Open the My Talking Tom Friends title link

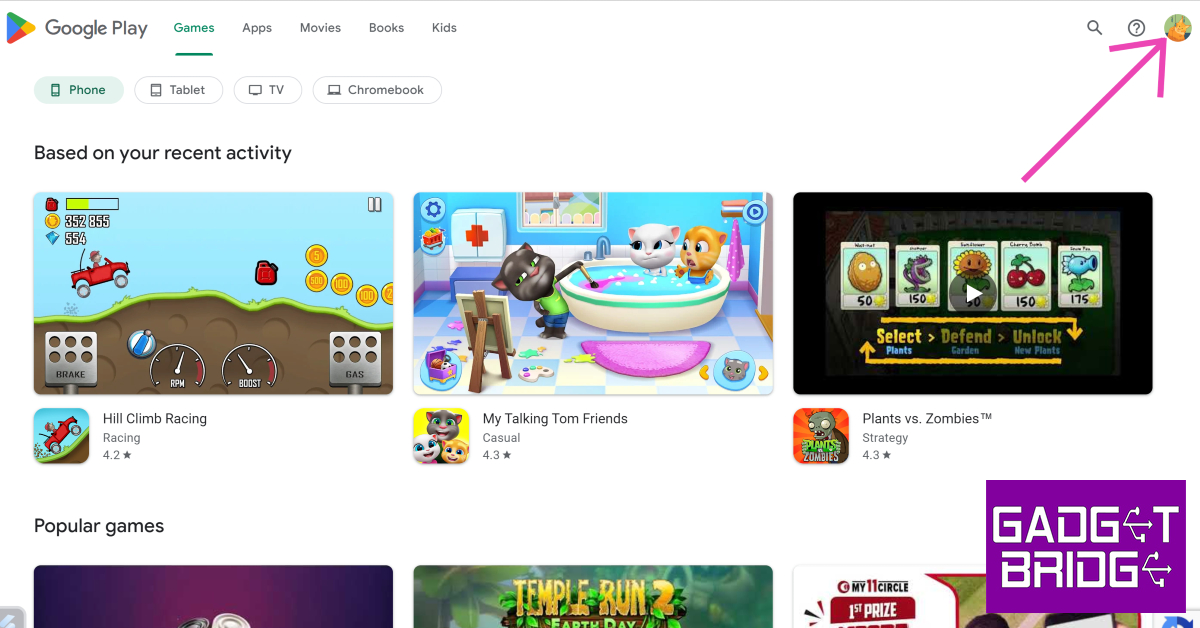tap(555, 419)
